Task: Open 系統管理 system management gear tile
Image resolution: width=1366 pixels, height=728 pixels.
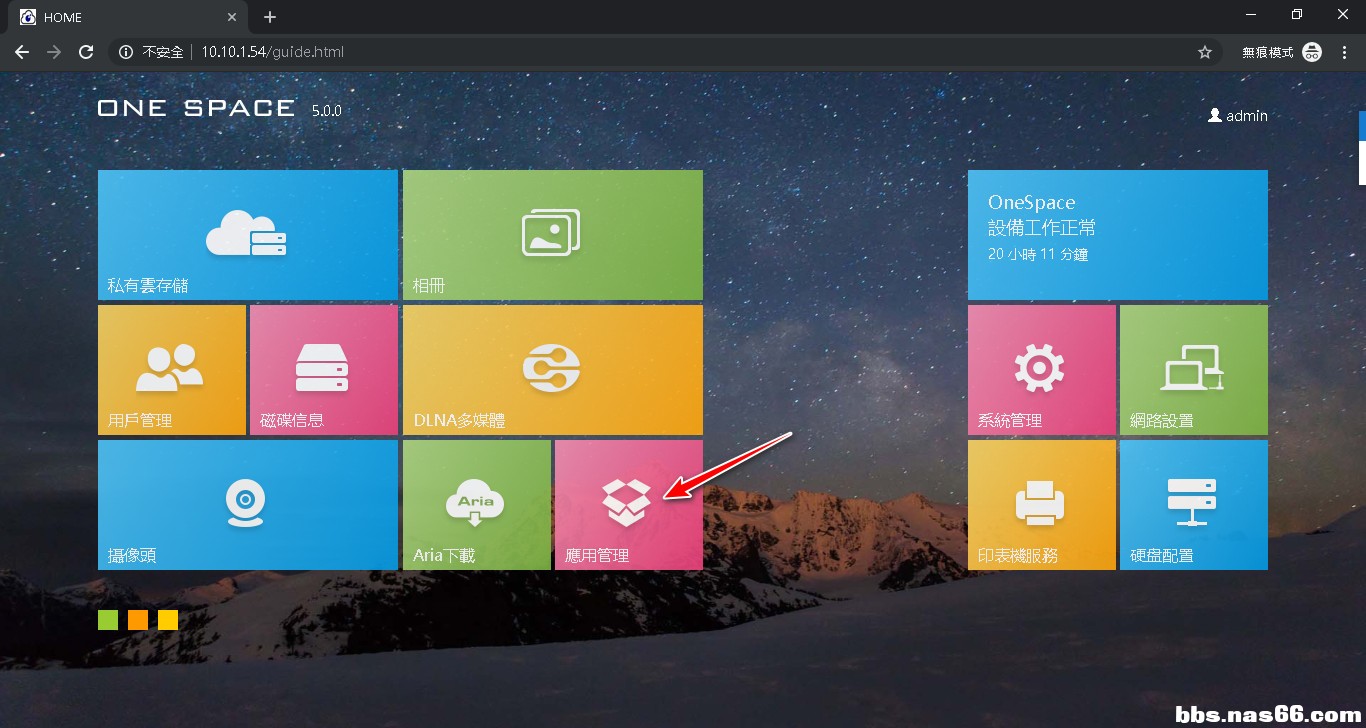Action: click(1041, 370)
